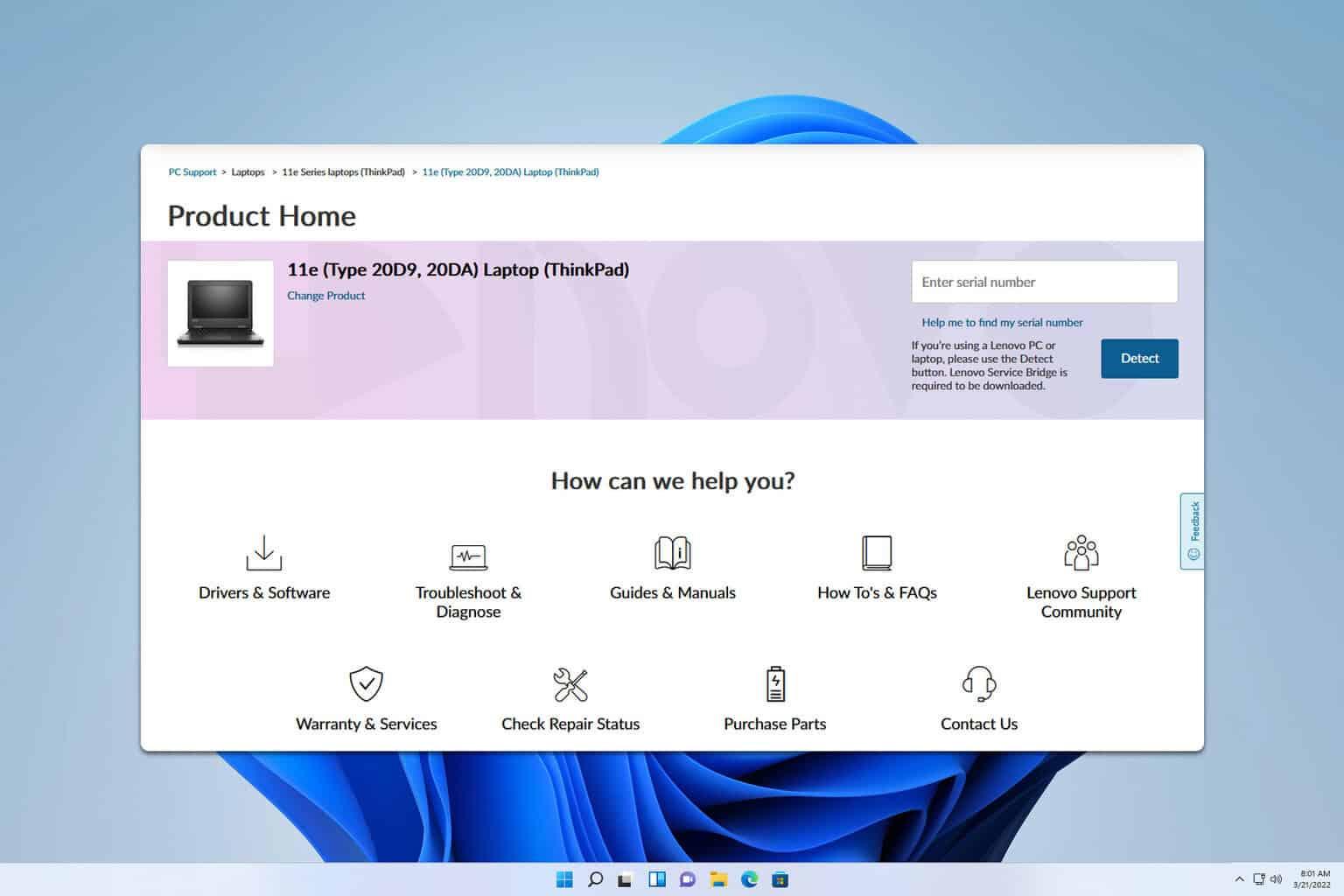Click the serial number input field
The height and width of the screenshot is (896, 1344).
1044,282
